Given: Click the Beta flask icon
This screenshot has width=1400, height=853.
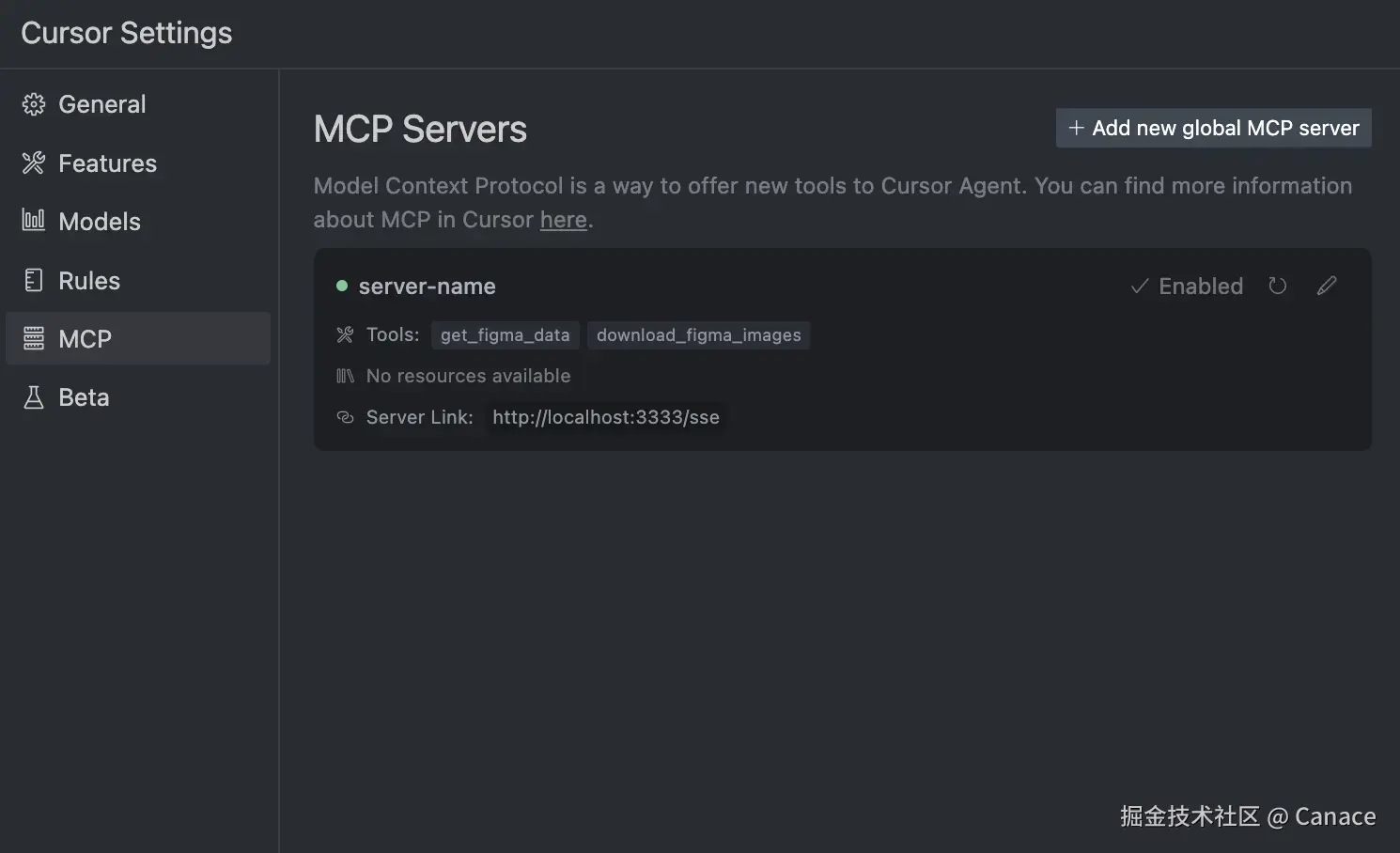Looking at the screenshot, I should (x=34, y=397).
